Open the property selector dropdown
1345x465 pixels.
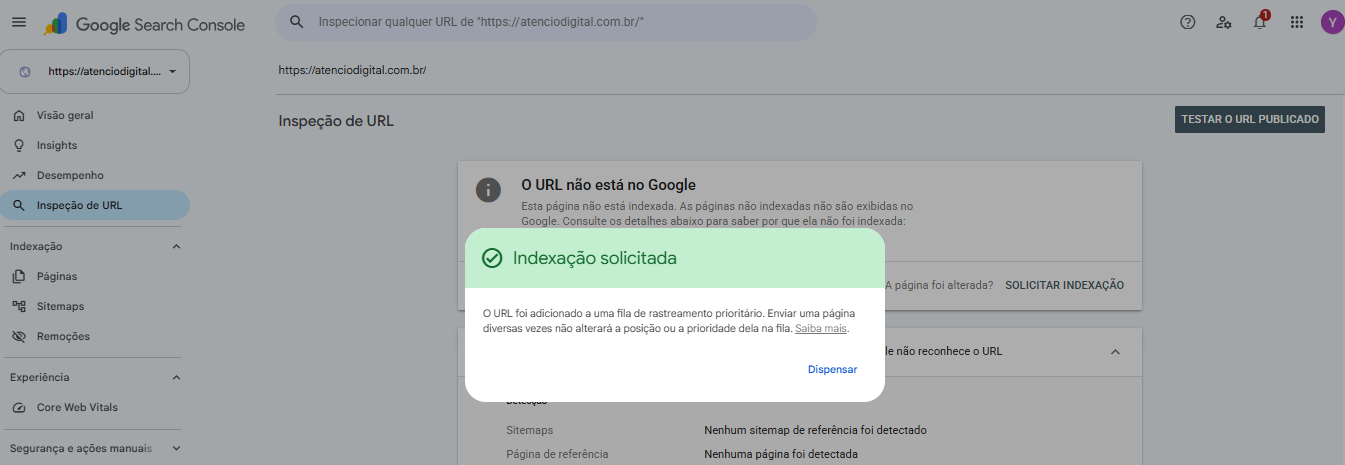pyautogui.click(x=96, y=72)
